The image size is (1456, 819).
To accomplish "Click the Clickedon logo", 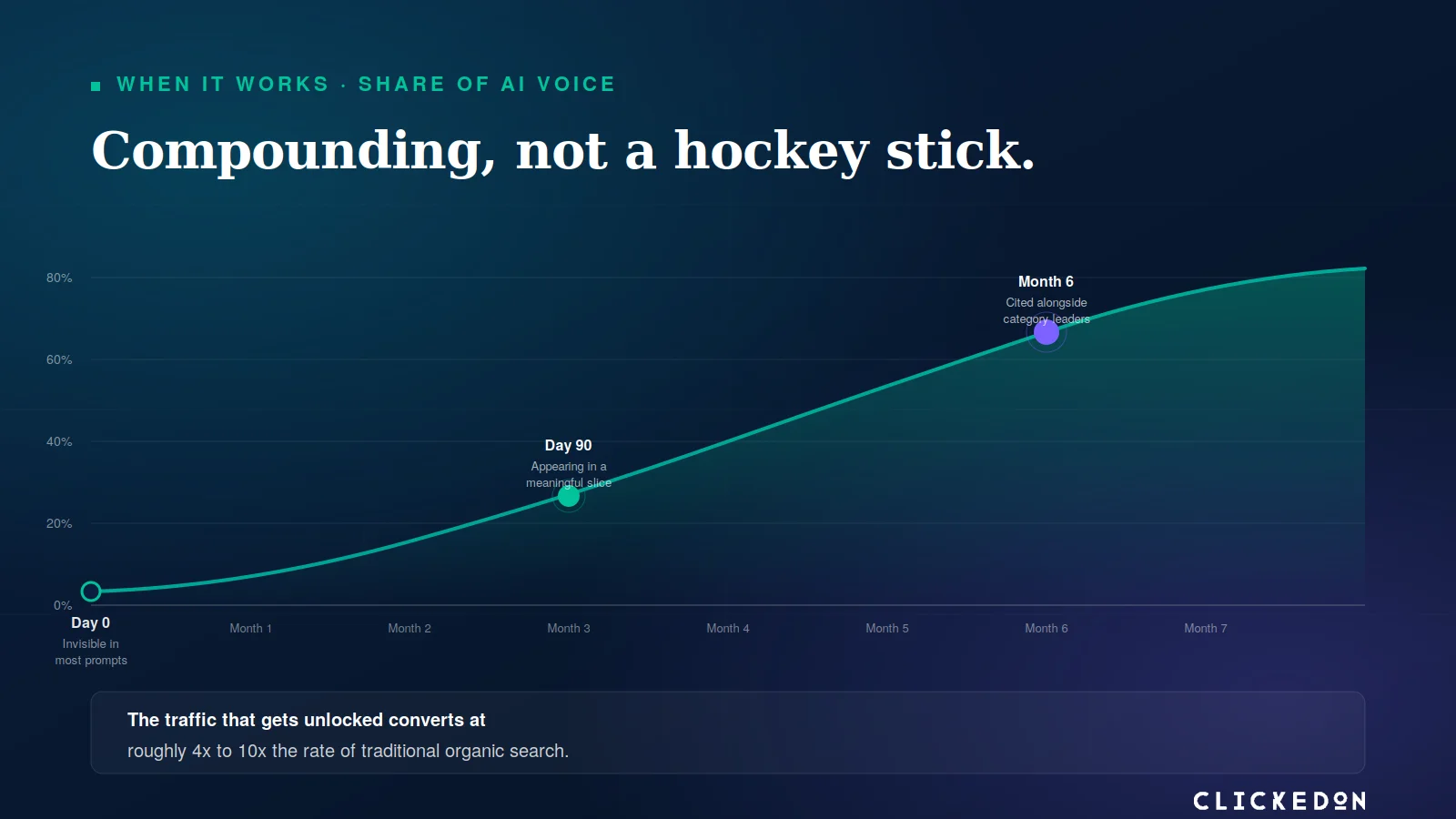I will (1279, 801).
